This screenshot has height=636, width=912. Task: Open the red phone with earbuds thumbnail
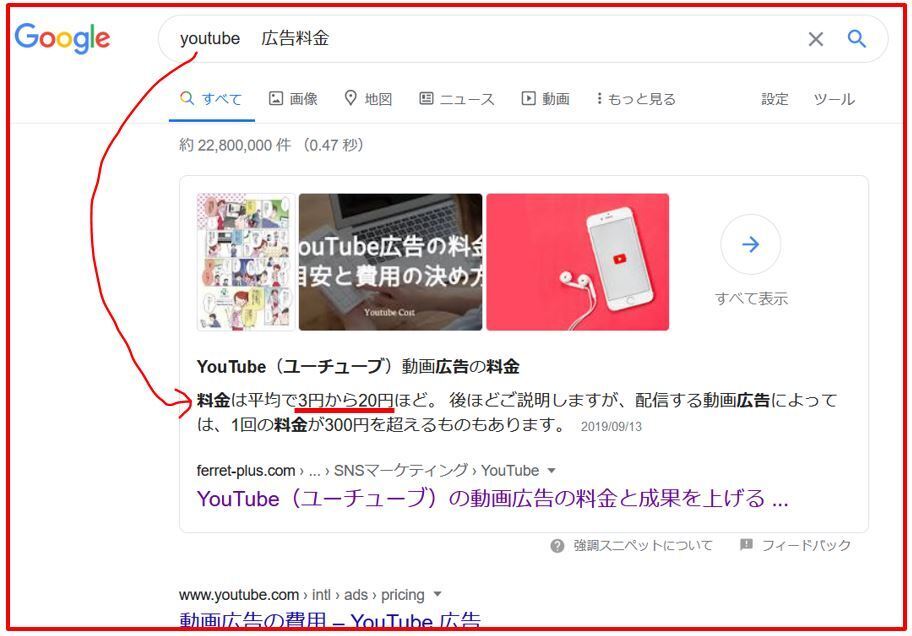click(x=578, y=262)
